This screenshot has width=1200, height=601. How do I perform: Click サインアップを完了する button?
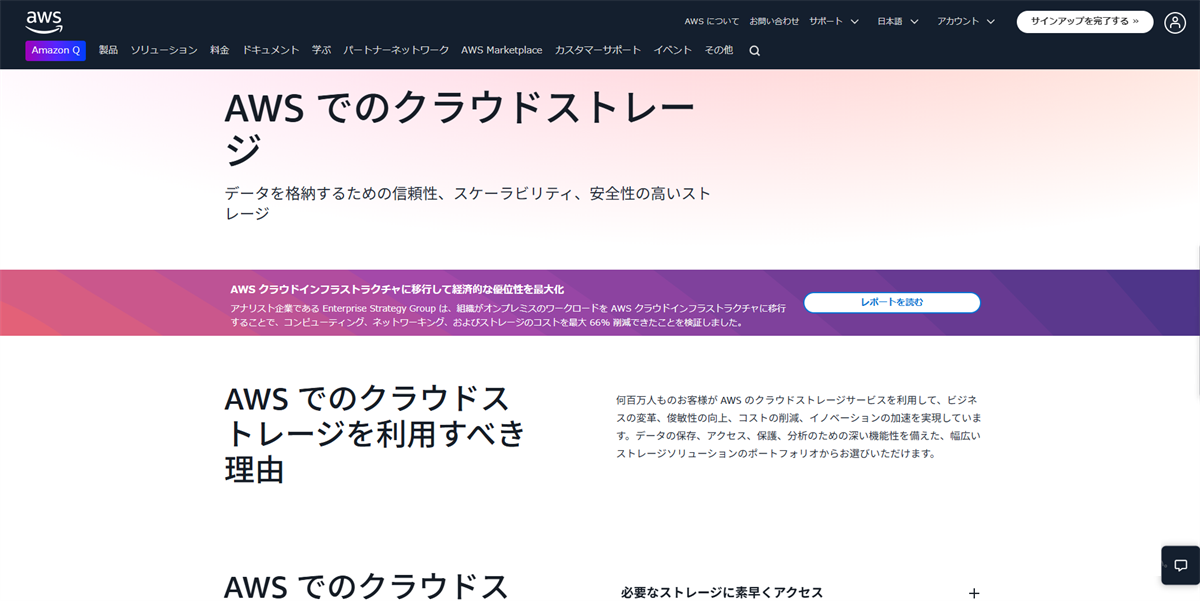pos(1085,21)
